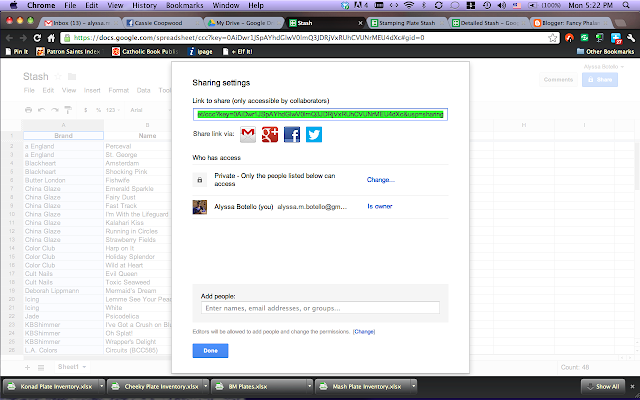Open the Alyssa Botello account dropdown

(604, 67)
